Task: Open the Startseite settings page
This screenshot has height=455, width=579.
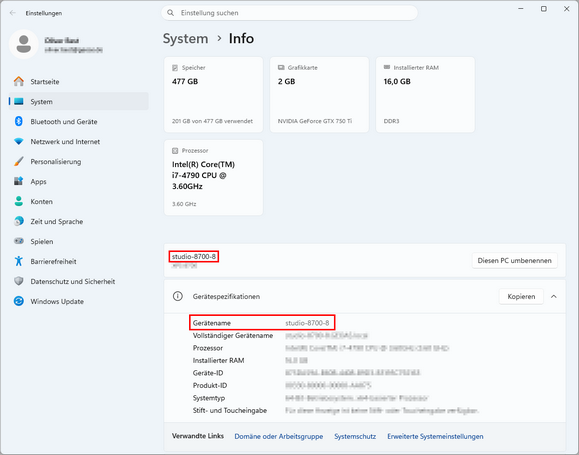Action: [x=79, y=81]
